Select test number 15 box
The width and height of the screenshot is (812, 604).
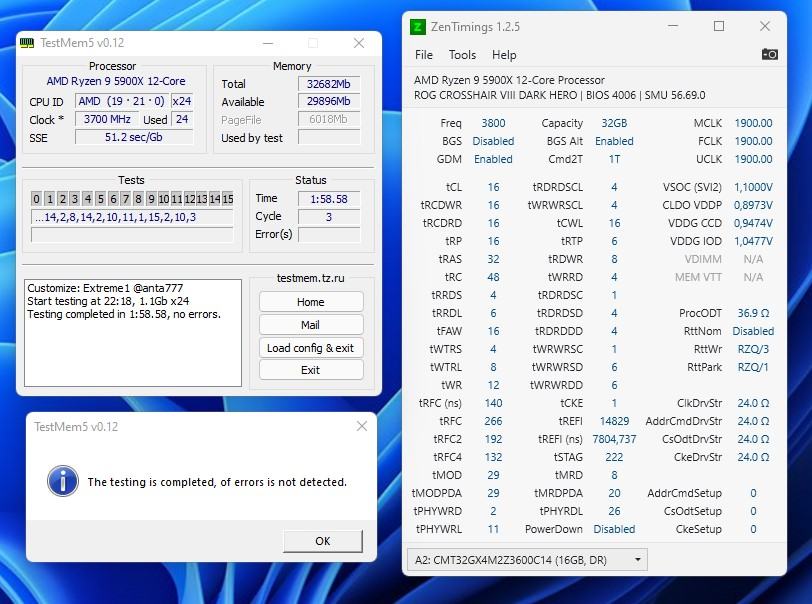click(227, 199)
